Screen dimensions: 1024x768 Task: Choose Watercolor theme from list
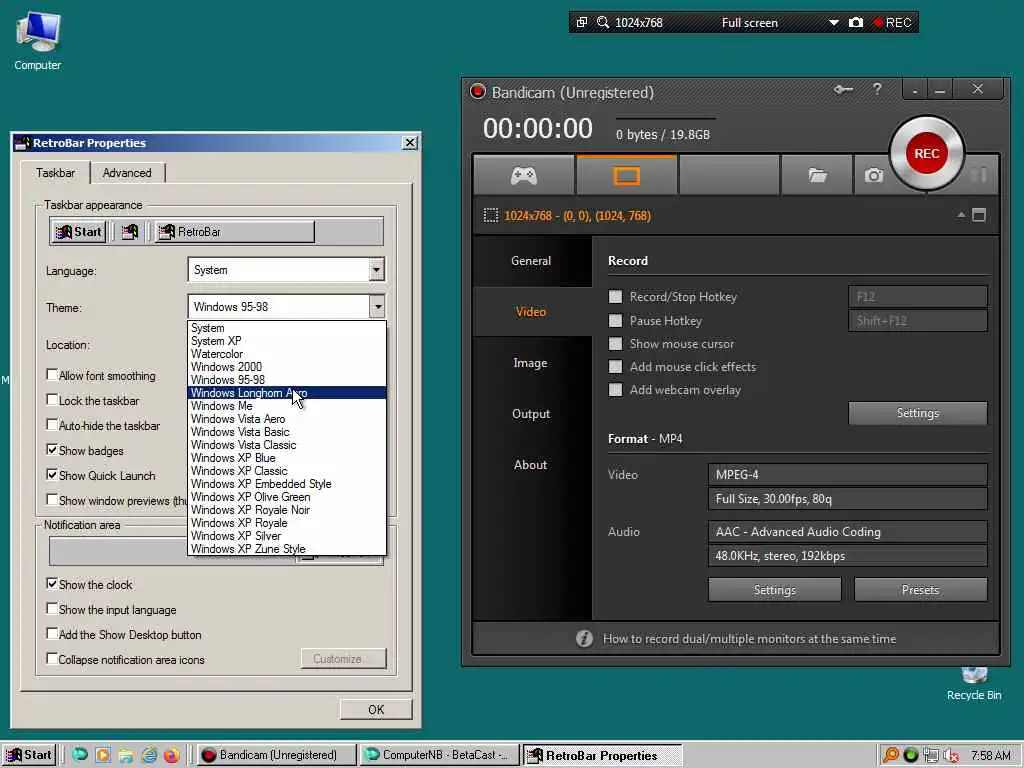pos(287,354)
